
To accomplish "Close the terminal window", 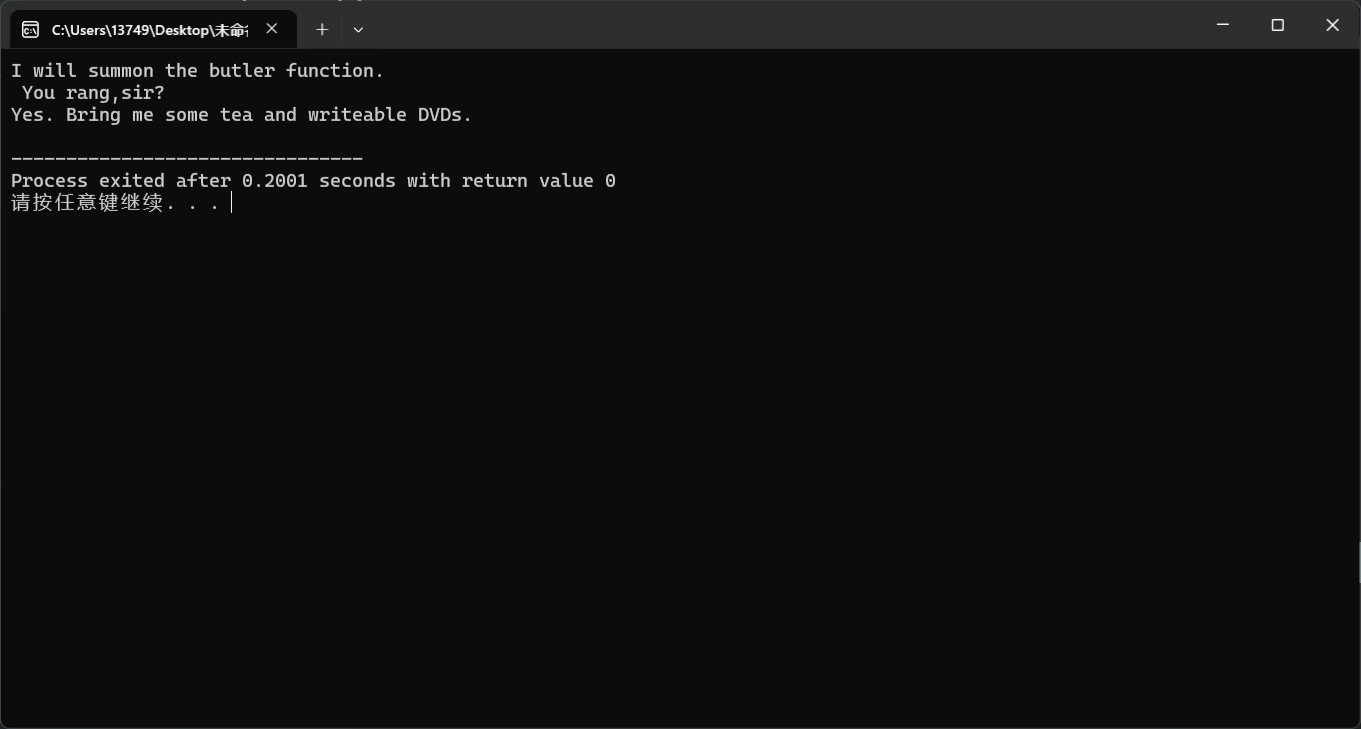I will point(1332,25).
